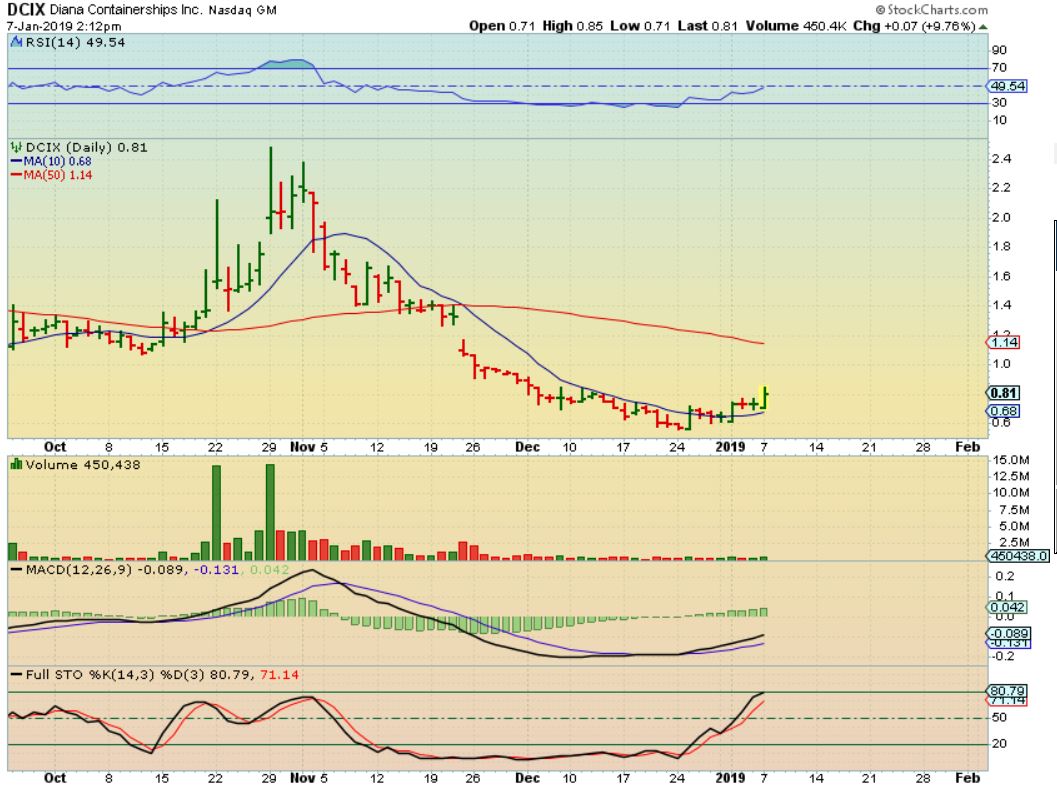Screen dimensions: 1057x786
Task: Click the Open 0.71 value
Action: [x=502, y=26]
